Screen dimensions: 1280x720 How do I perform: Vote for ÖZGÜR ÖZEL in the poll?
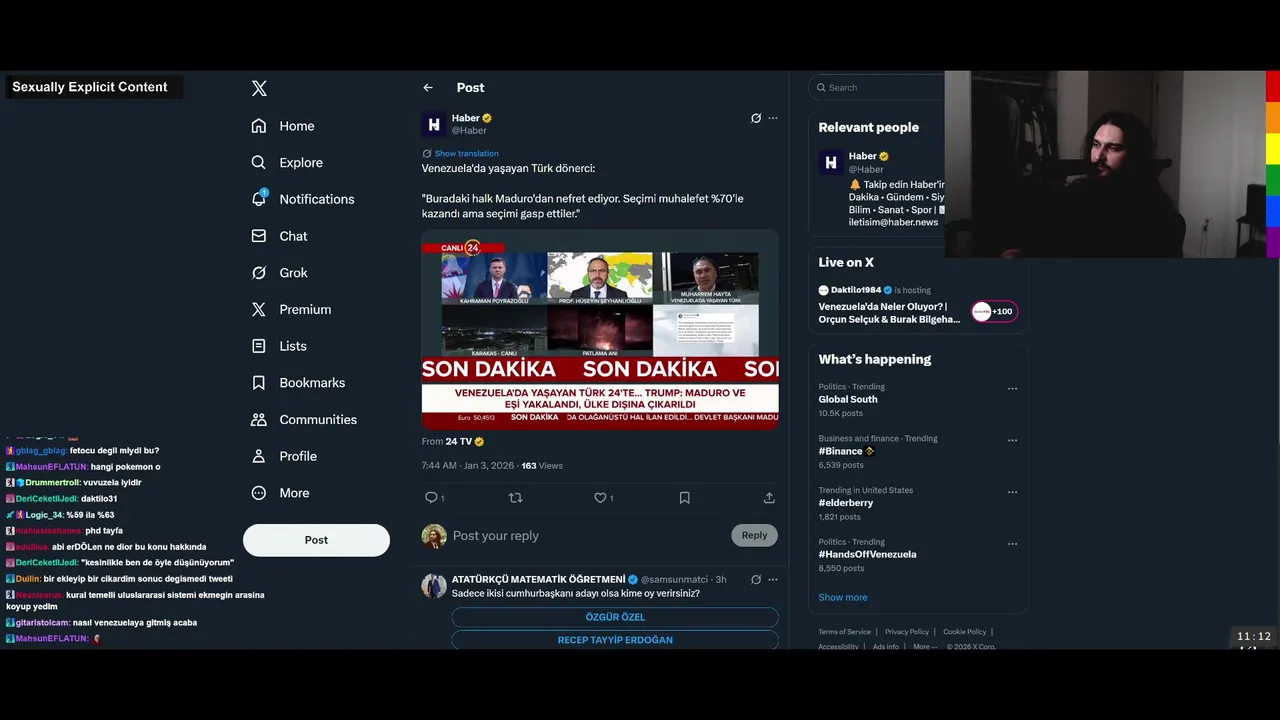(615, 617)
